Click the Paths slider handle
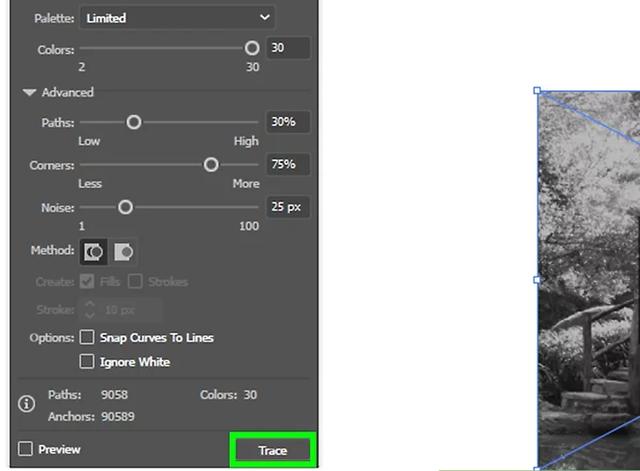The width and height of the screenshot is (640, 471). (133, 122)
